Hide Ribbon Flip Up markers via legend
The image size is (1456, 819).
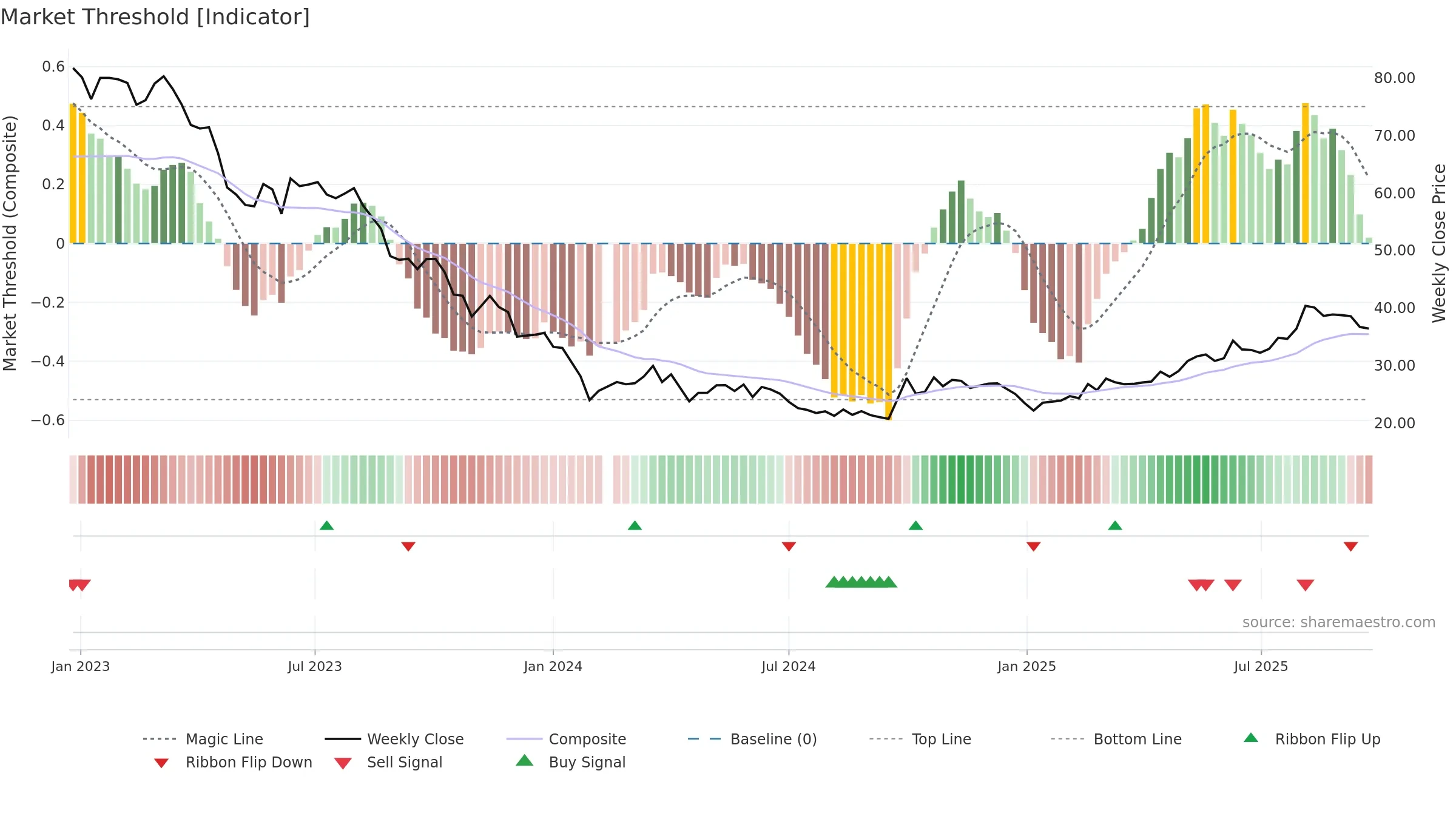1312,739
